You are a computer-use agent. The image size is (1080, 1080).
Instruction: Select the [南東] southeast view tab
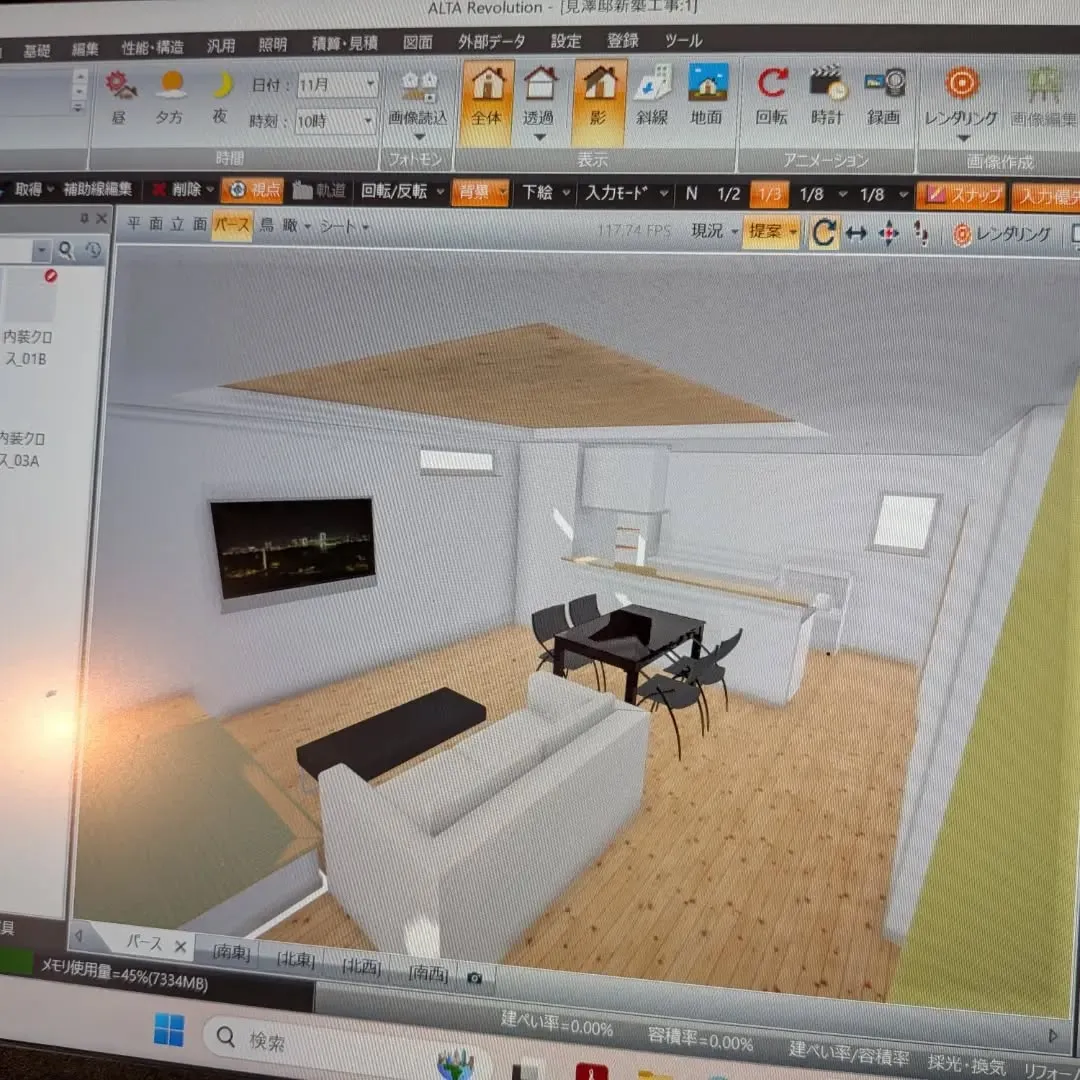231,952
